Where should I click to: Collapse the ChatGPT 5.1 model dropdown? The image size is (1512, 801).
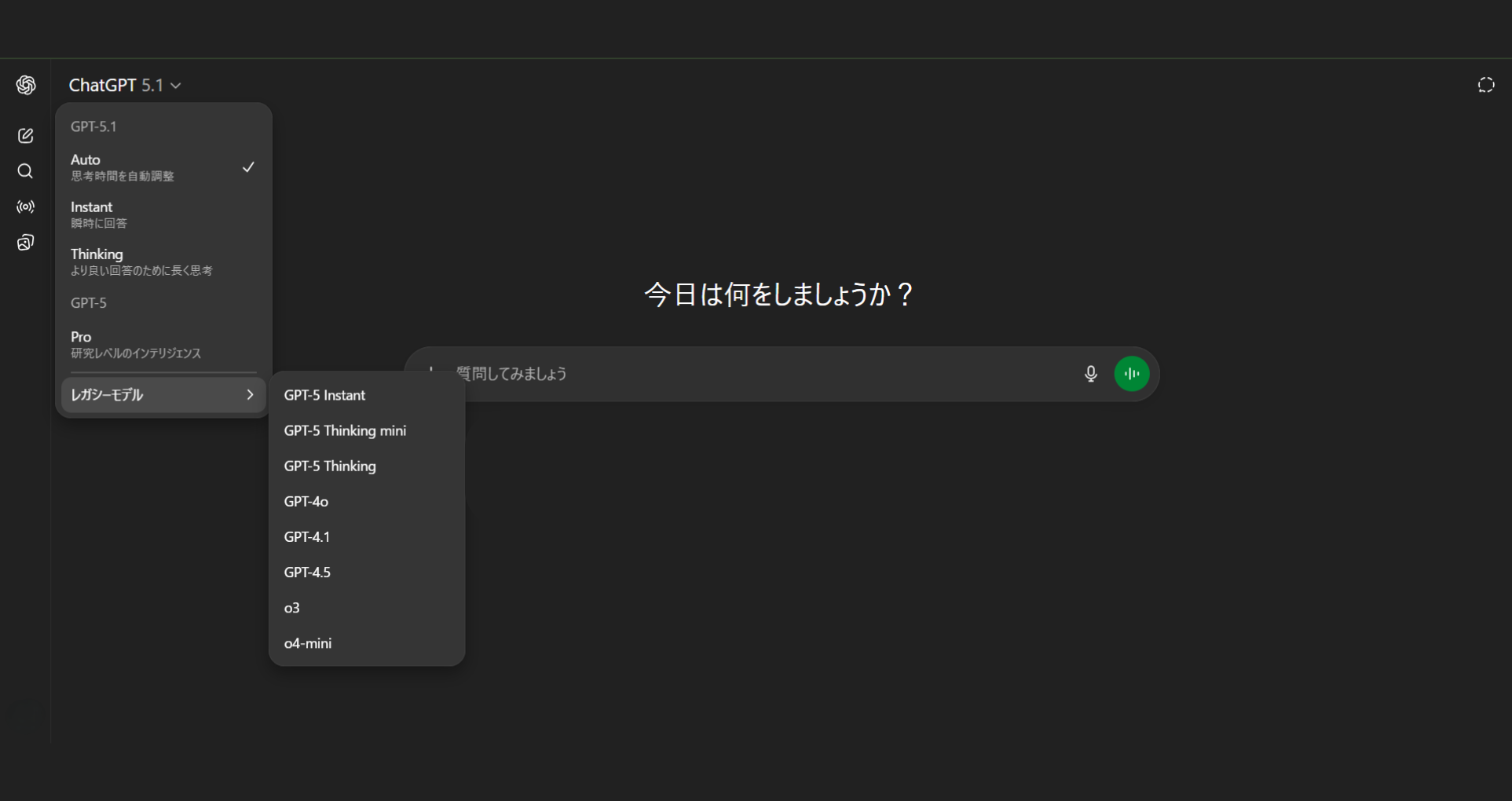124,85
